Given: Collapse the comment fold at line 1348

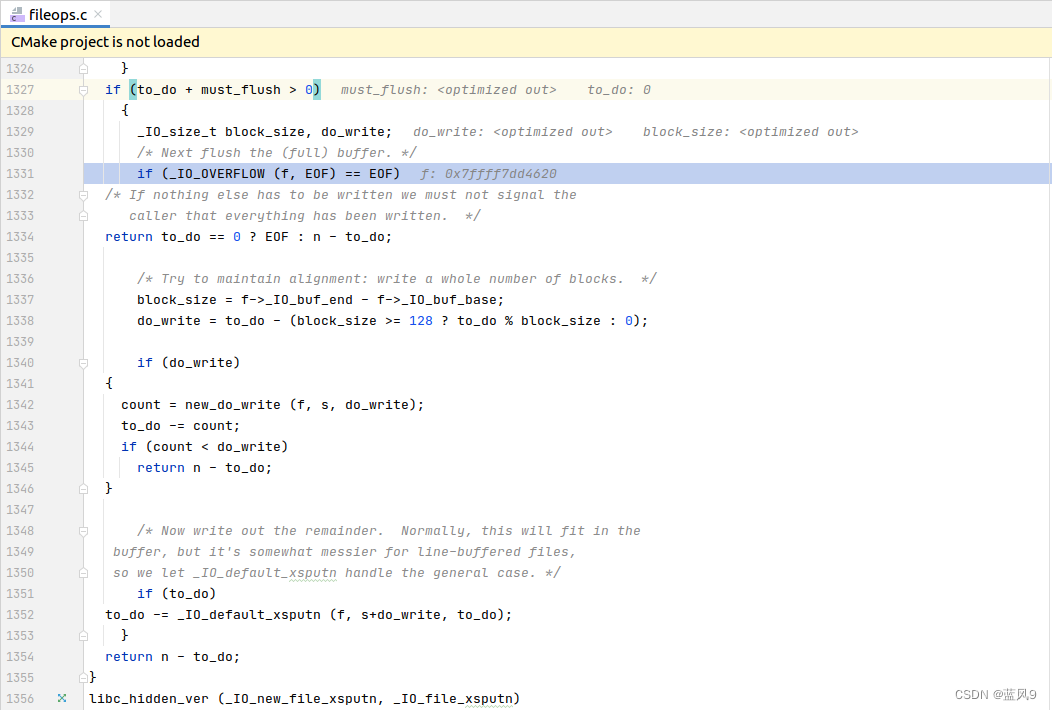Looking at the screenshot, I should (83, 530).
